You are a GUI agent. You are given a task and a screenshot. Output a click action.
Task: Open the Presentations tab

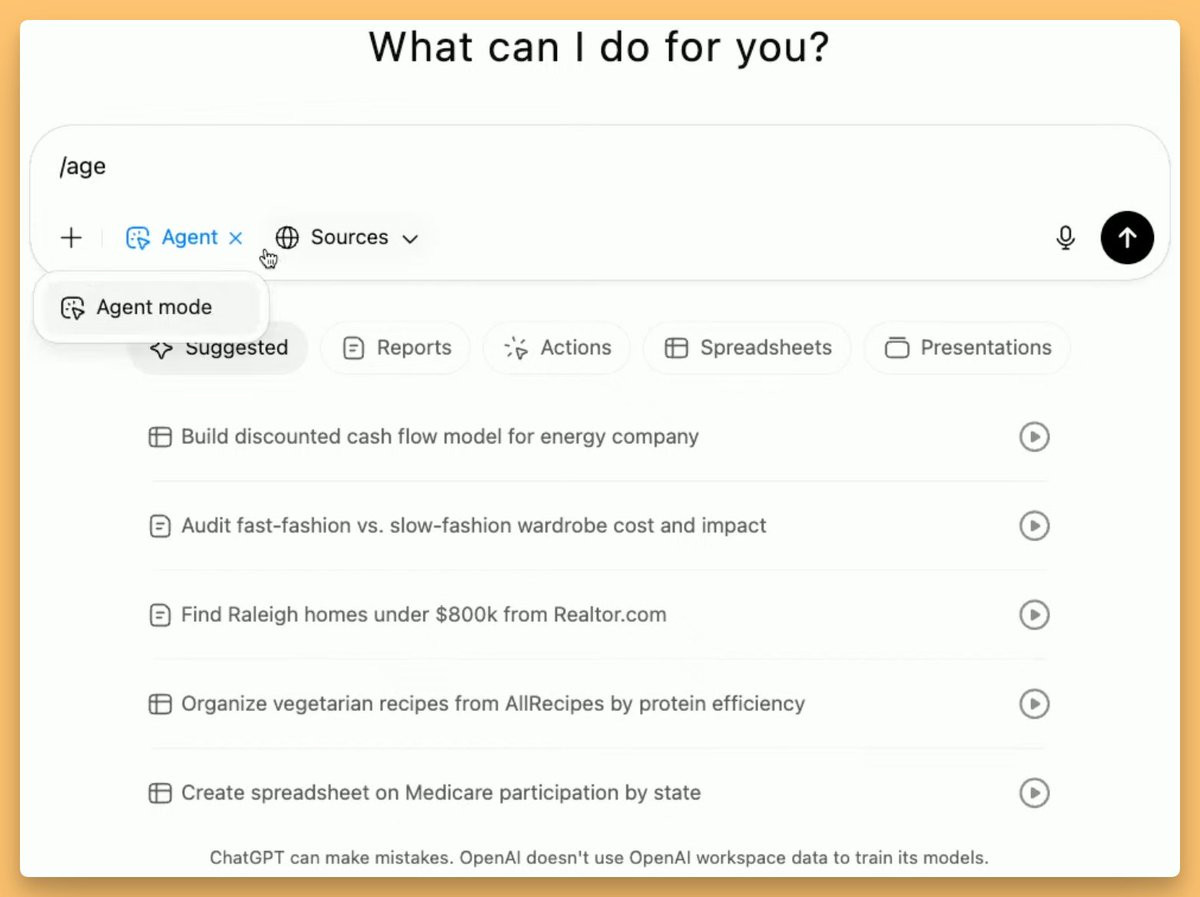967,348
